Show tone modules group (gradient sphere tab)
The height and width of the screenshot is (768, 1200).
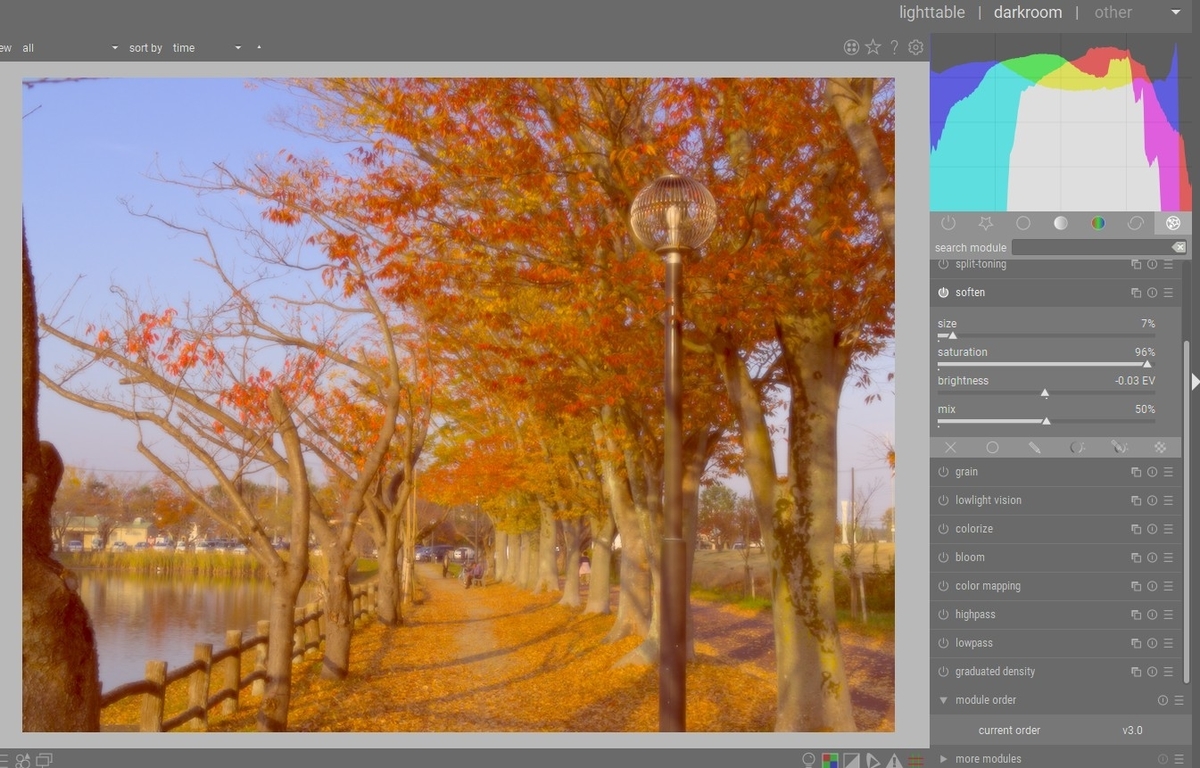click(1060, 223)
